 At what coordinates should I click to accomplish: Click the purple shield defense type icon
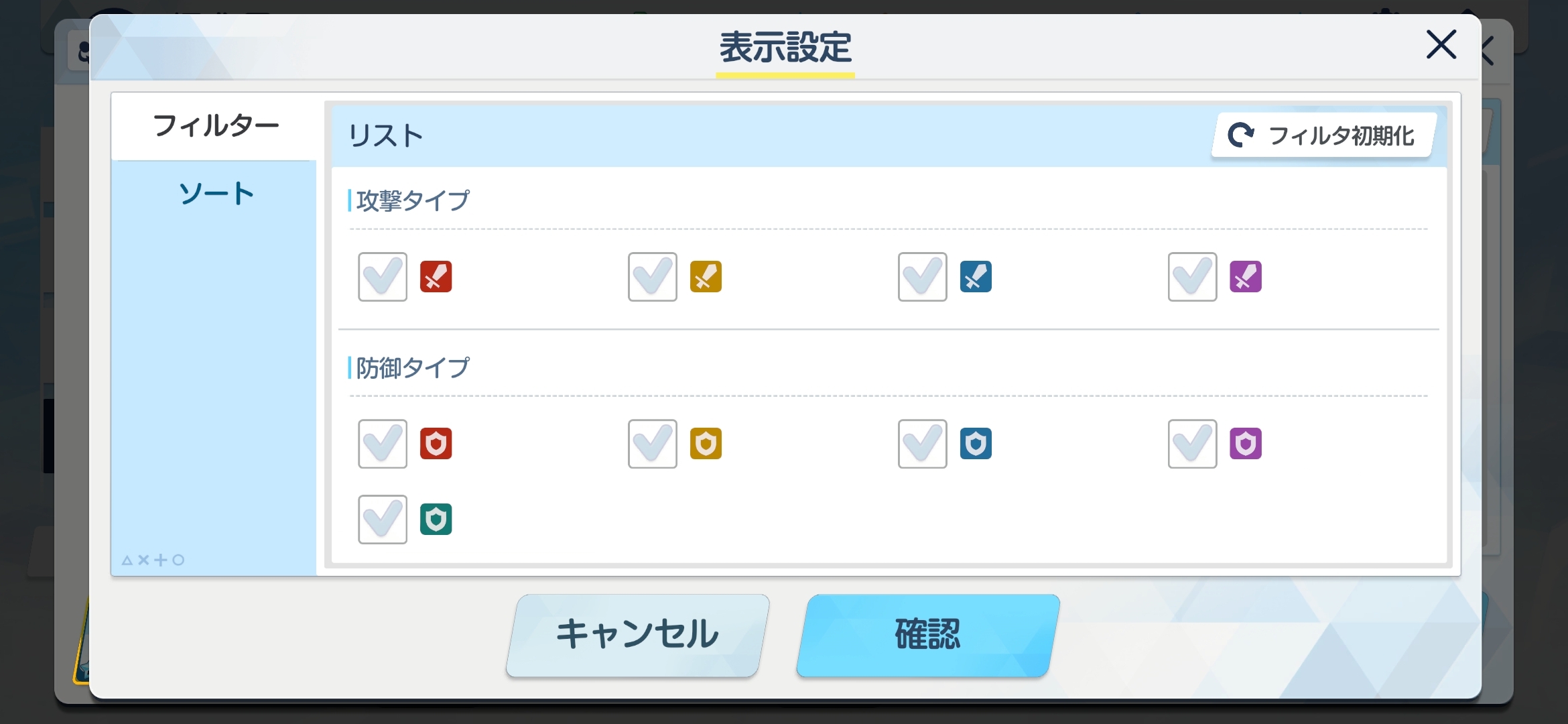(1246, 444)
